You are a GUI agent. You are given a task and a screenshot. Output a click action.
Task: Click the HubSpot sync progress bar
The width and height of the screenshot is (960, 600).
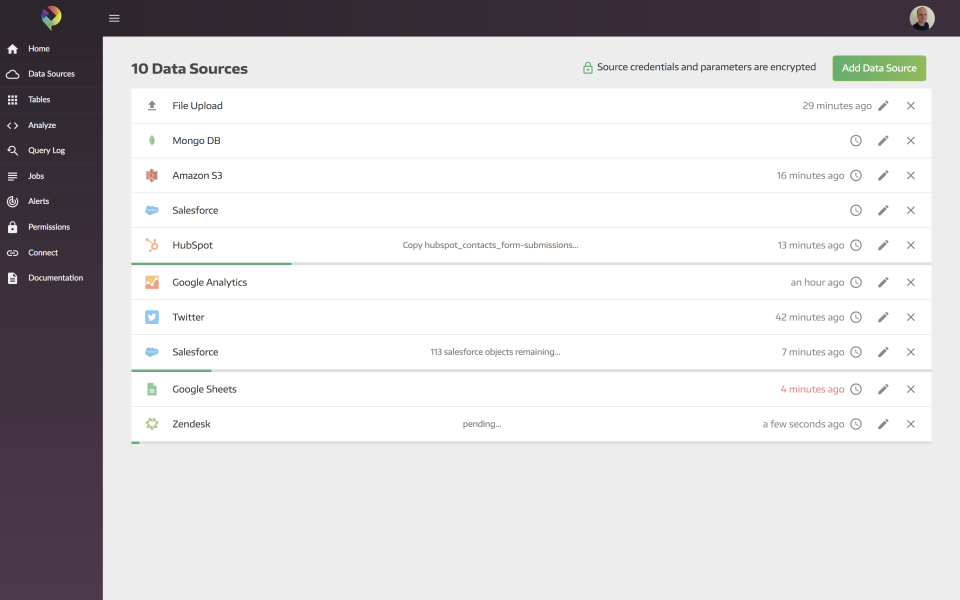click(211, 264)
